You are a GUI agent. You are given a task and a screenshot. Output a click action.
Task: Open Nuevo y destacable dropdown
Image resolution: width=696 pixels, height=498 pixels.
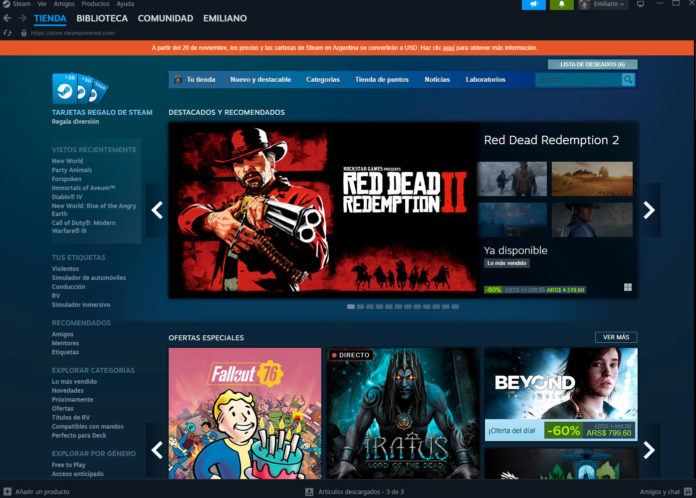pyautogui.click(x=261, y=79)
